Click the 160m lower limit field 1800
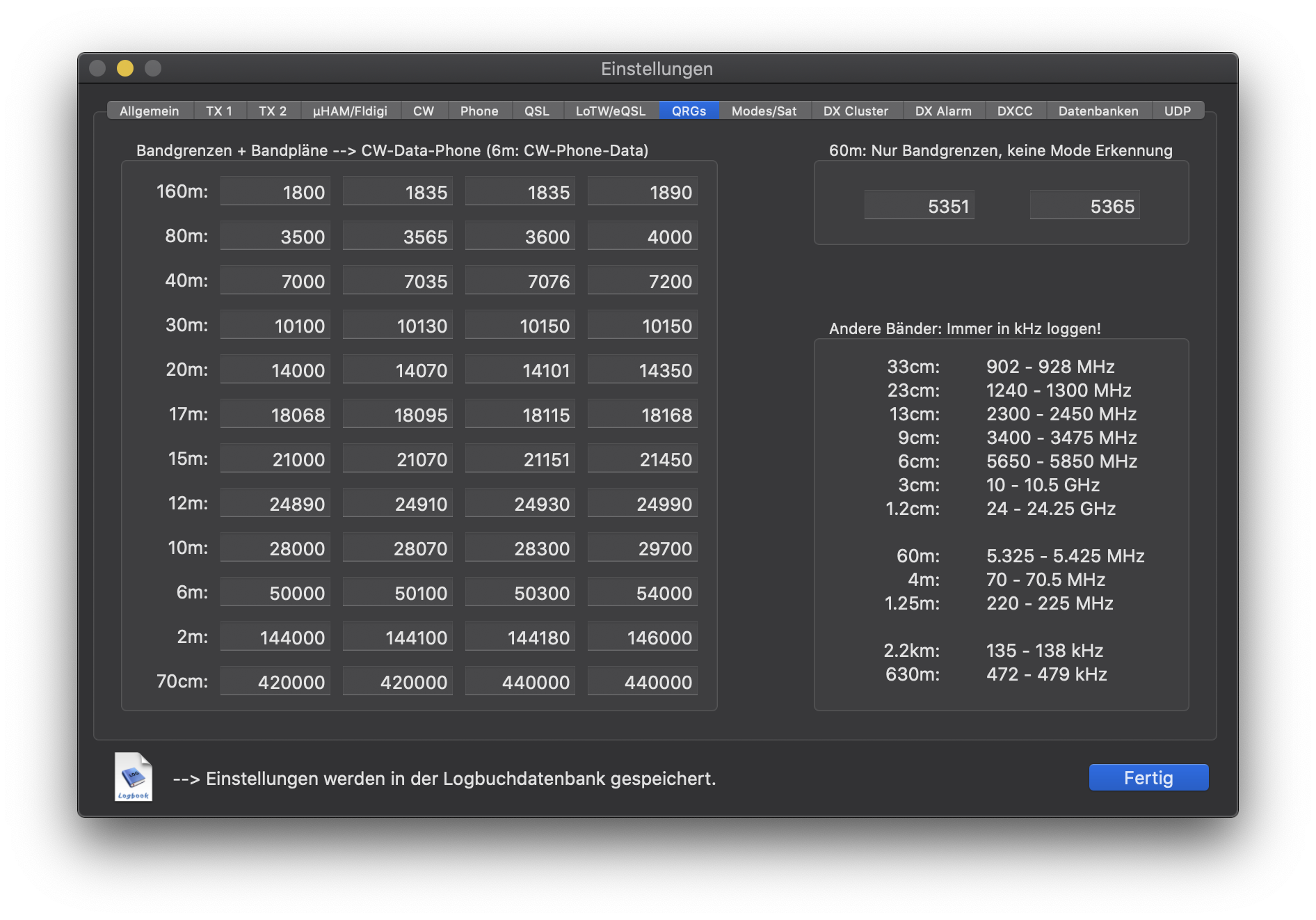Viewport: 1316px width, 920px height. pos(275,192)
